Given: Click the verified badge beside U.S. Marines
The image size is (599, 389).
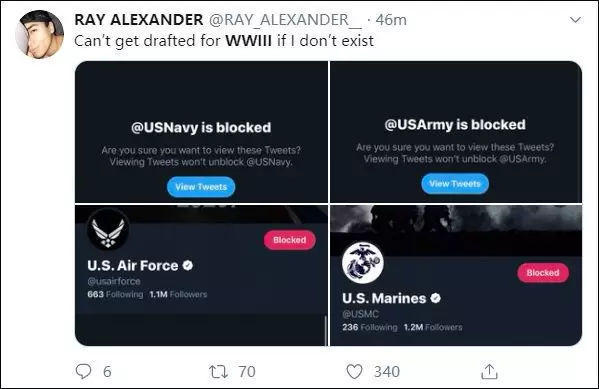Looking at the screenshot, I should [435, 298].
